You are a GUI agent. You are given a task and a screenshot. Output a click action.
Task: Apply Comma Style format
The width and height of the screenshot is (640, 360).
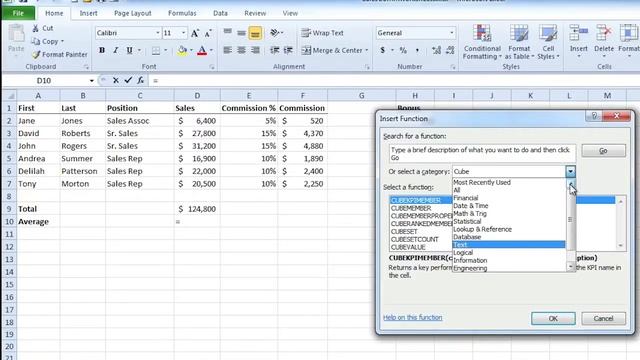pyautogui.click(x=417, y=50)
